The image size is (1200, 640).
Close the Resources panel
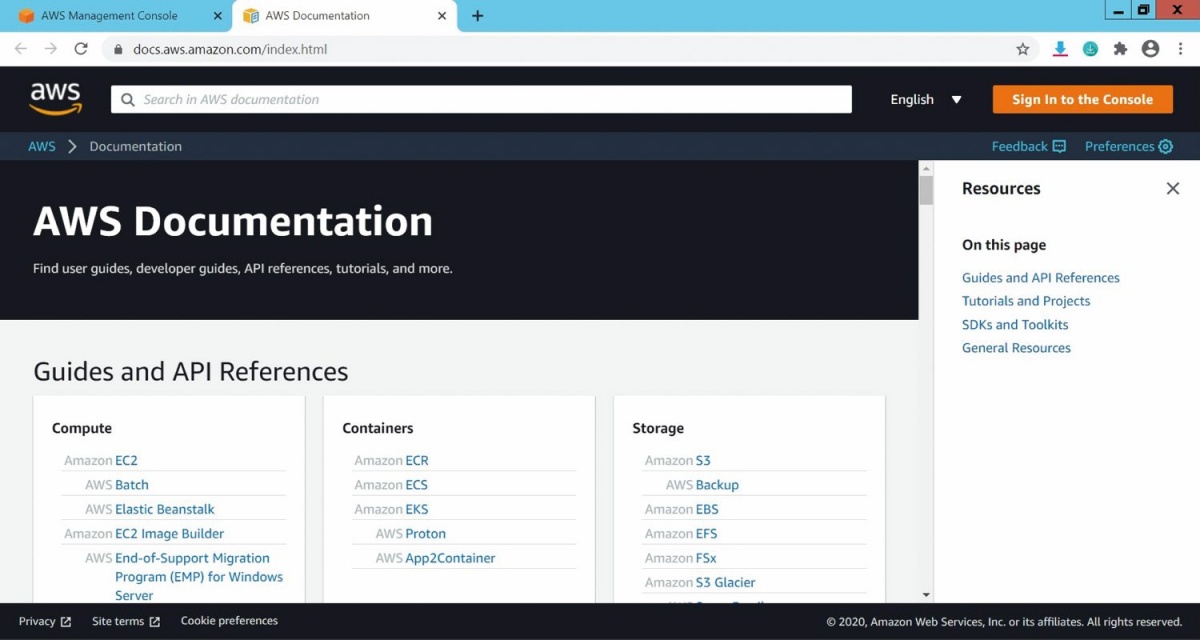click(x=1173, y=188)
